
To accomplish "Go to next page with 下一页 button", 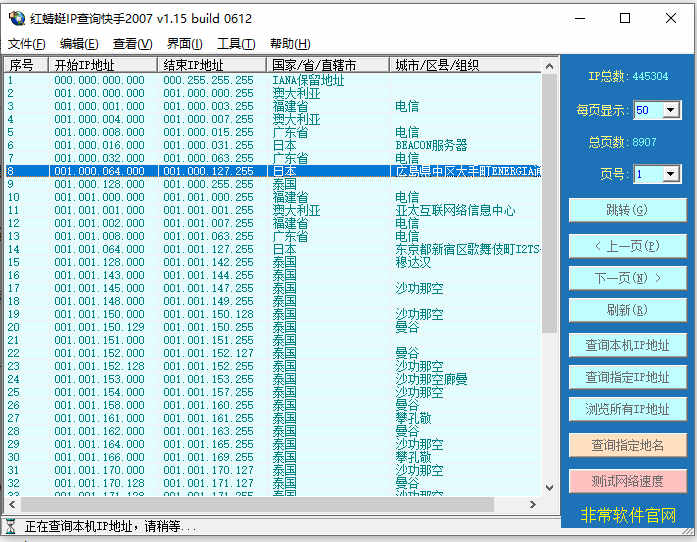I will coord(627,278).
